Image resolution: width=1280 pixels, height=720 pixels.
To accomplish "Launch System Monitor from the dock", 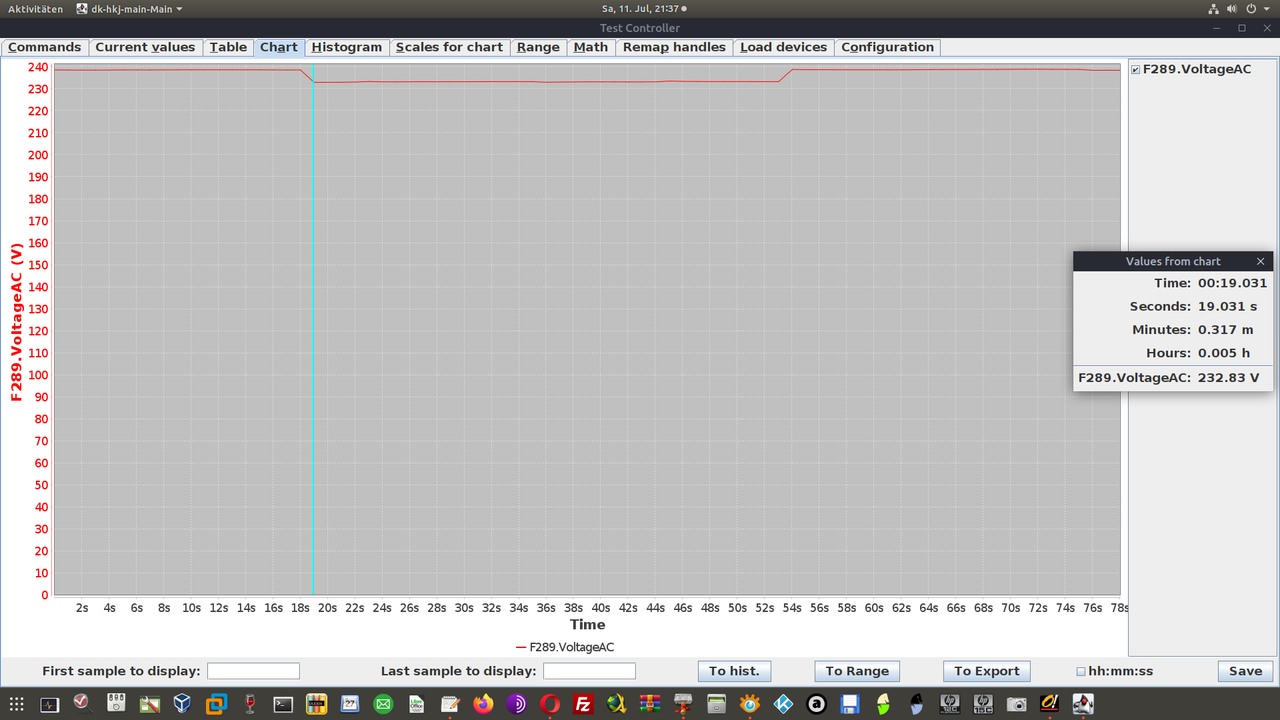I will point(49,705).
